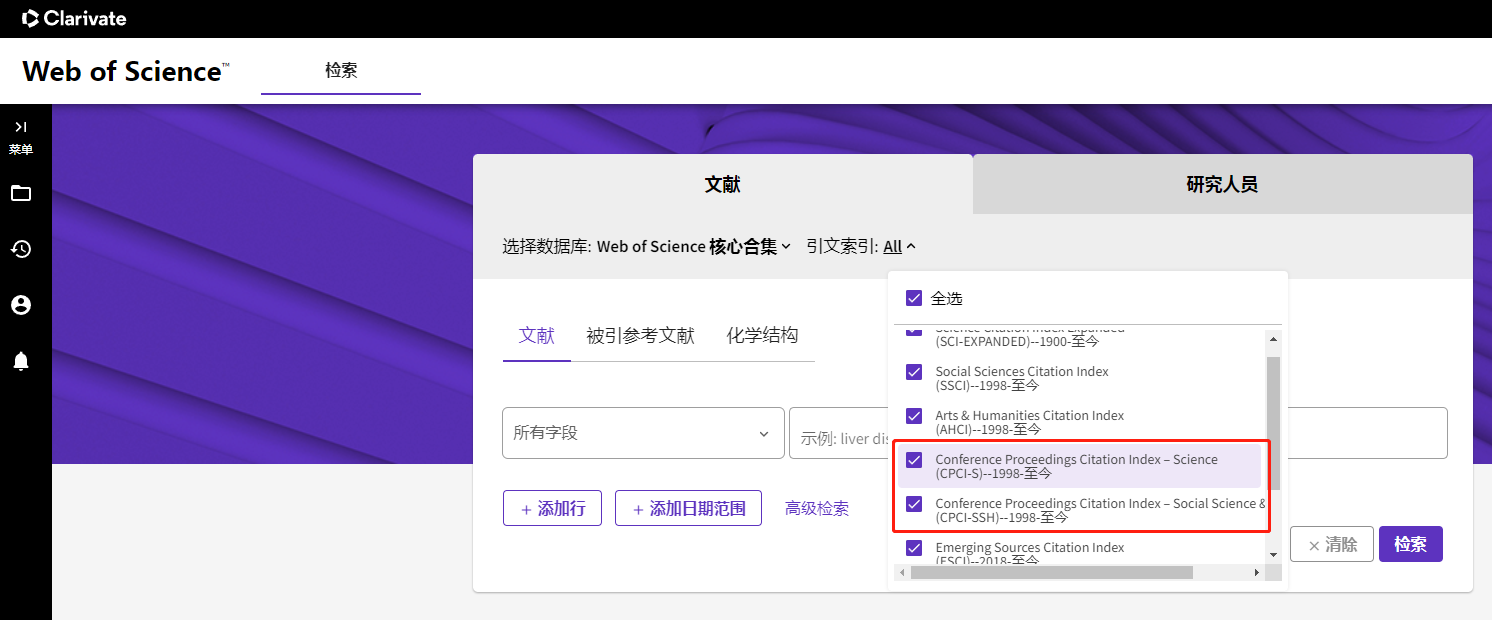This screenshot has height=620, width=1492.
Task: Expand the sidebar menu arrow icon
Action: click(20, 127)
